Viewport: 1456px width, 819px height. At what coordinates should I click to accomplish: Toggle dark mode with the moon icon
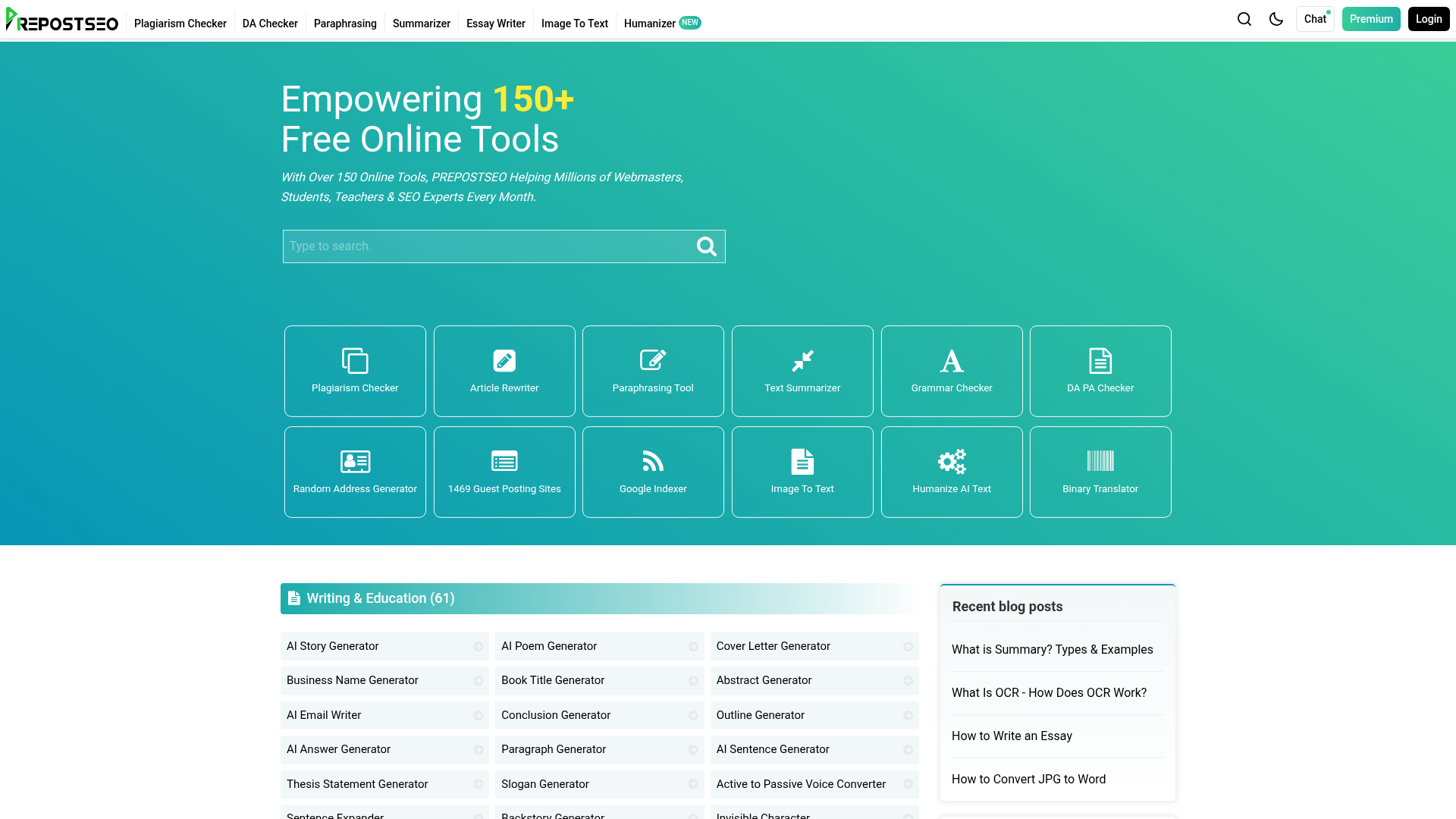[1276, 19]
